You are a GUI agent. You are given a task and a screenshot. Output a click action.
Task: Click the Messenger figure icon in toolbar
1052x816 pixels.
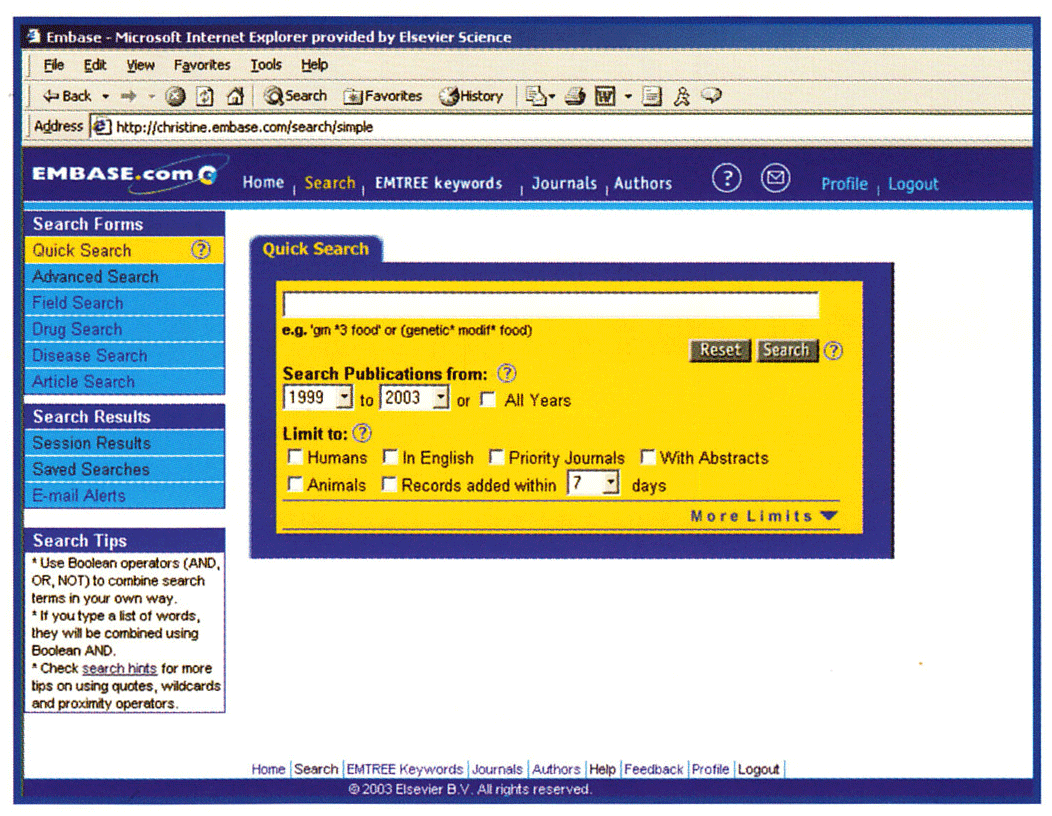pyautogui.click(x=682, y=96)
